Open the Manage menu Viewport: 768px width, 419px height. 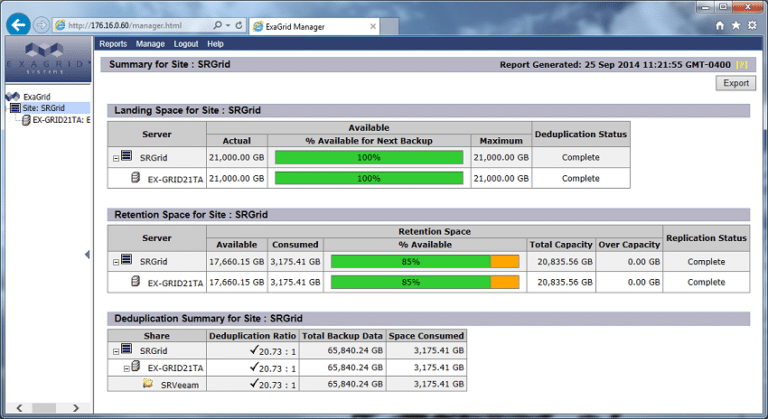tap(150, 44)
